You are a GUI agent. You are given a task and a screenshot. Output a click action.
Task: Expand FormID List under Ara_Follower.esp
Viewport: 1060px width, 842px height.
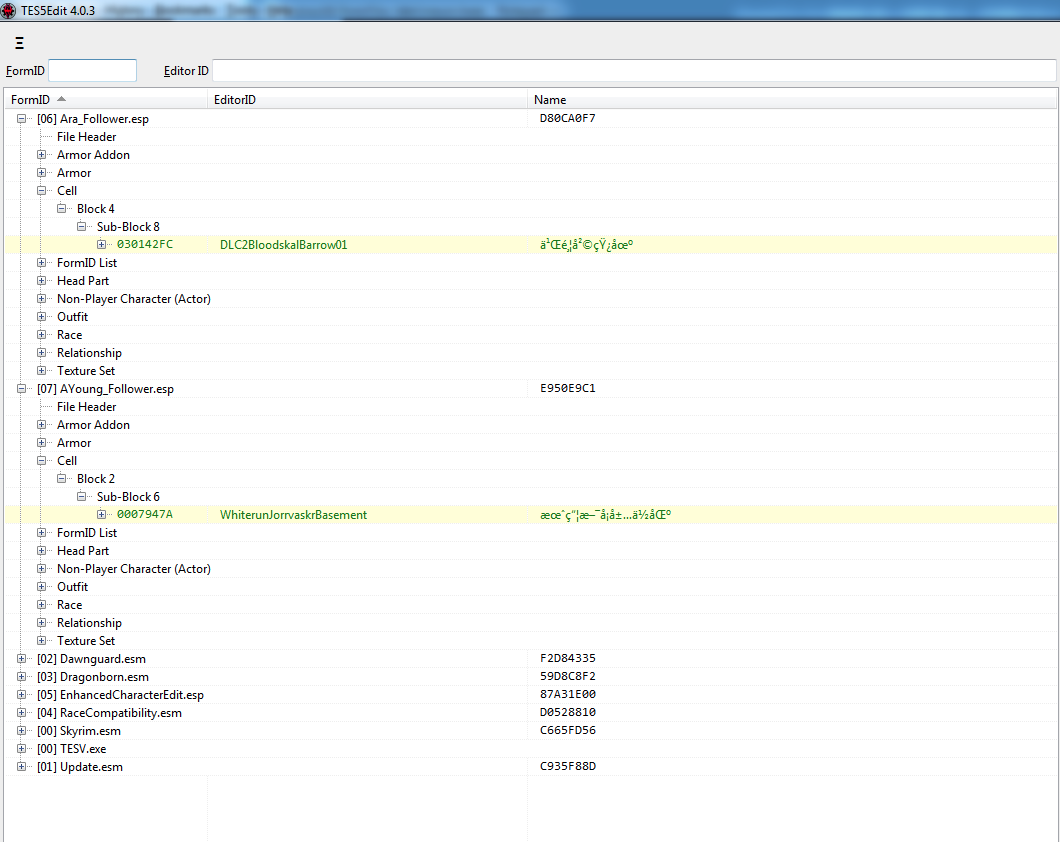pos(41,262)
